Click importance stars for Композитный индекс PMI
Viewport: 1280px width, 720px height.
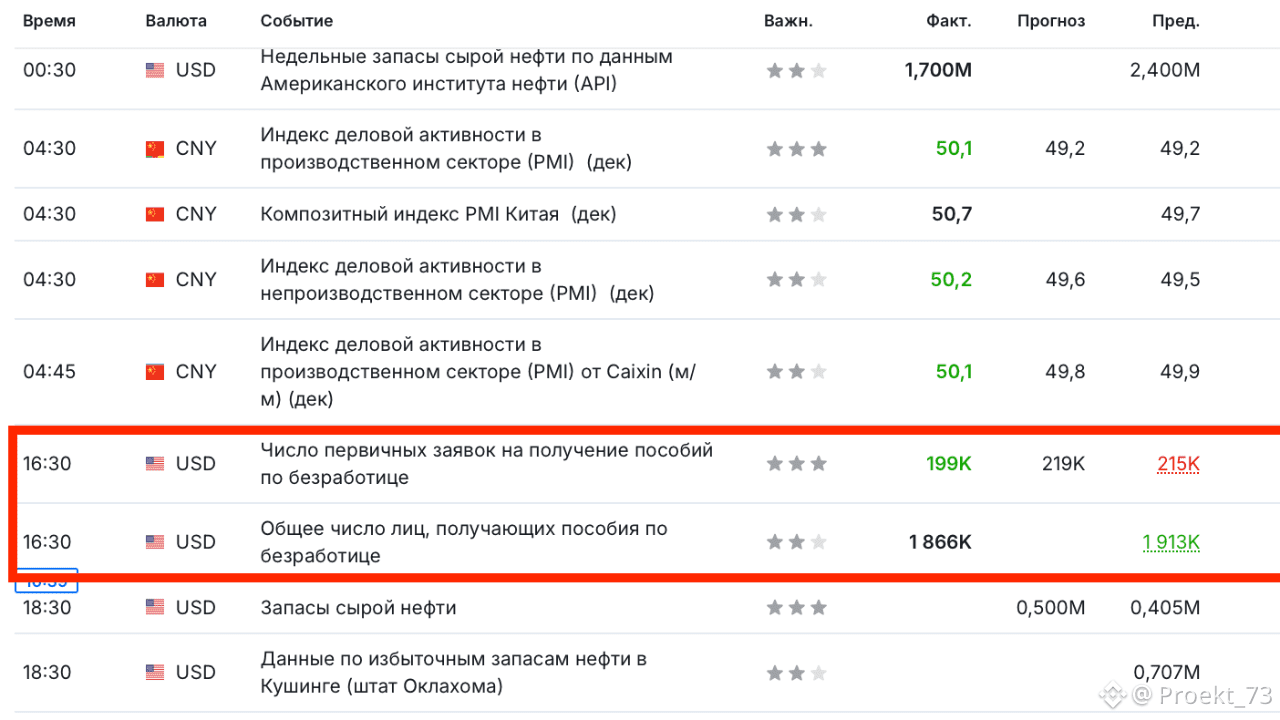(797, 214)
